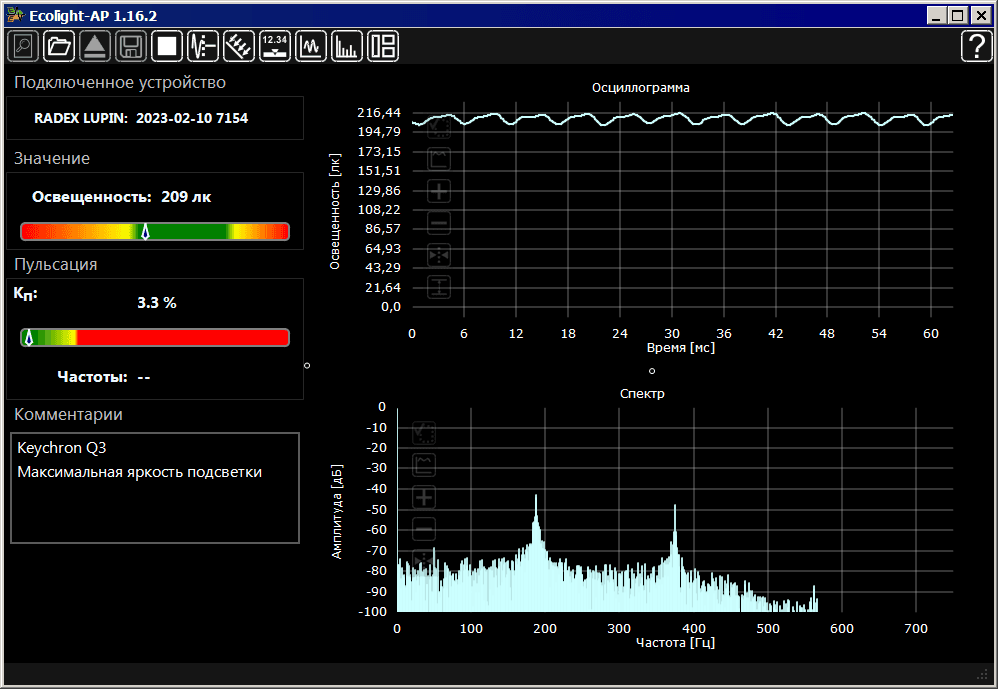Click the oscillogram horizontal compress arrows icon
The image size is (998, 689).
click(x=439, y=256)
